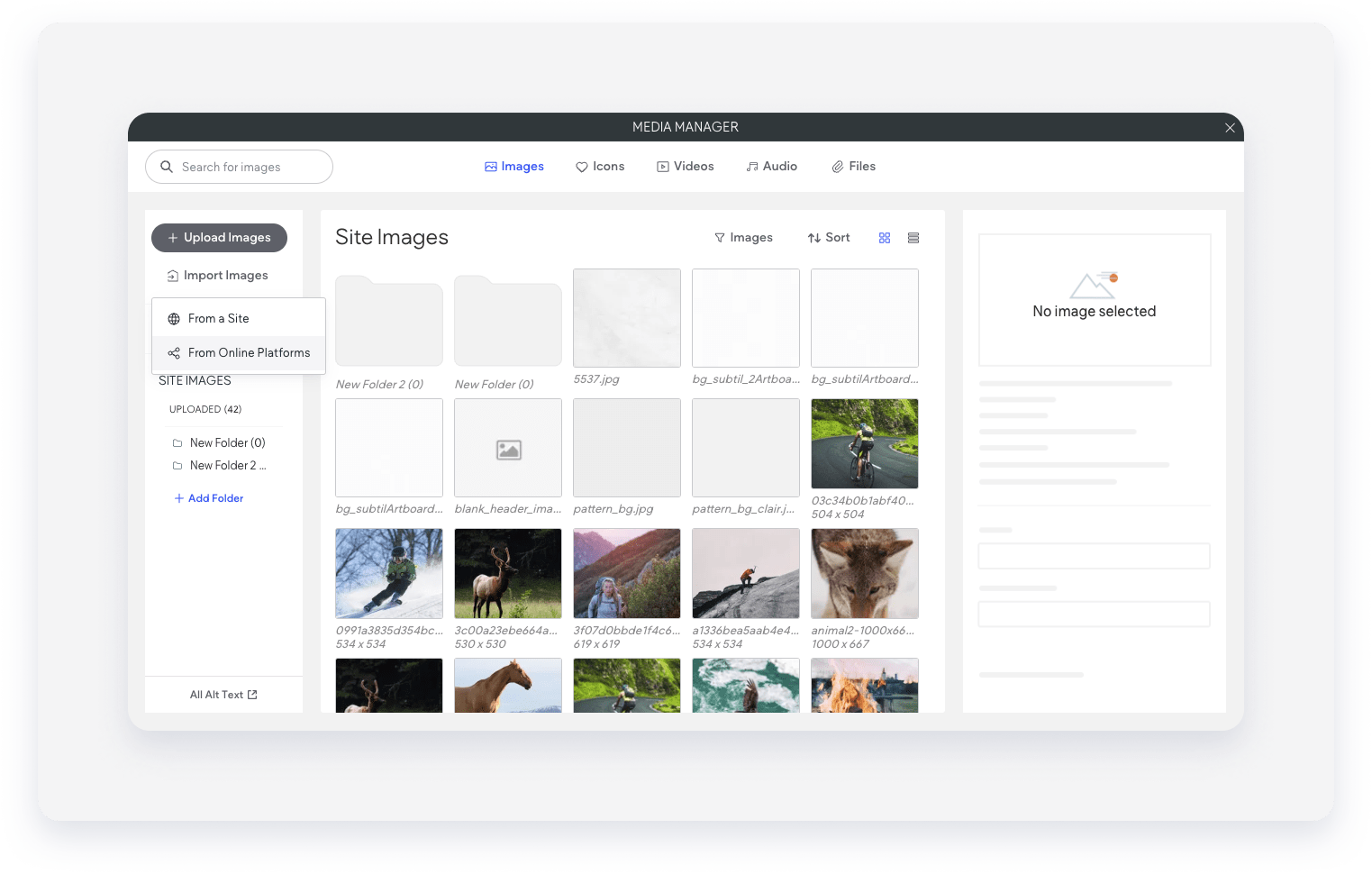Click the share icon beside From Online Platforms
The height and width of the screenshot is (874, 1372).
[x=174, y=353]
